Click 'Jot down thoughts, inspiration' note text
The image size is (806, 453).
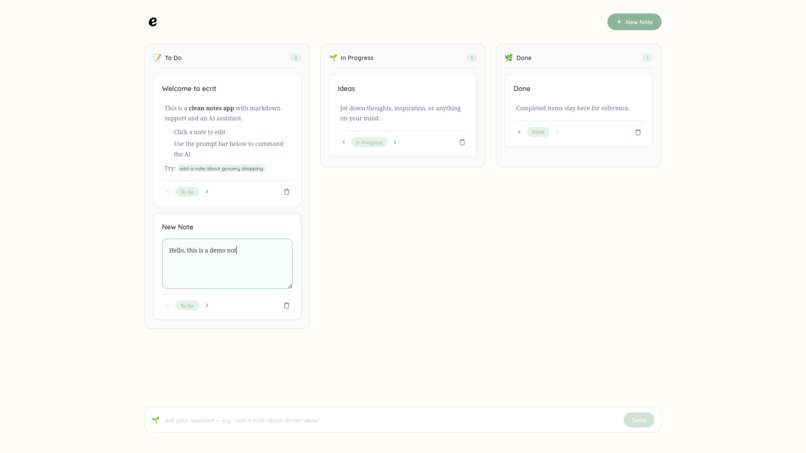400,113
